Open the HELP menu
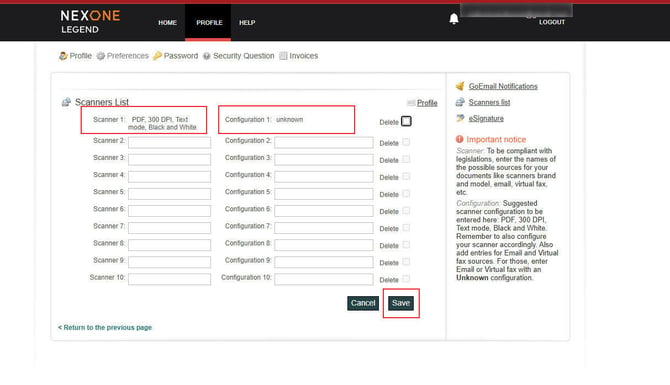This screenshot has width=670, height=385. point(247,23)
